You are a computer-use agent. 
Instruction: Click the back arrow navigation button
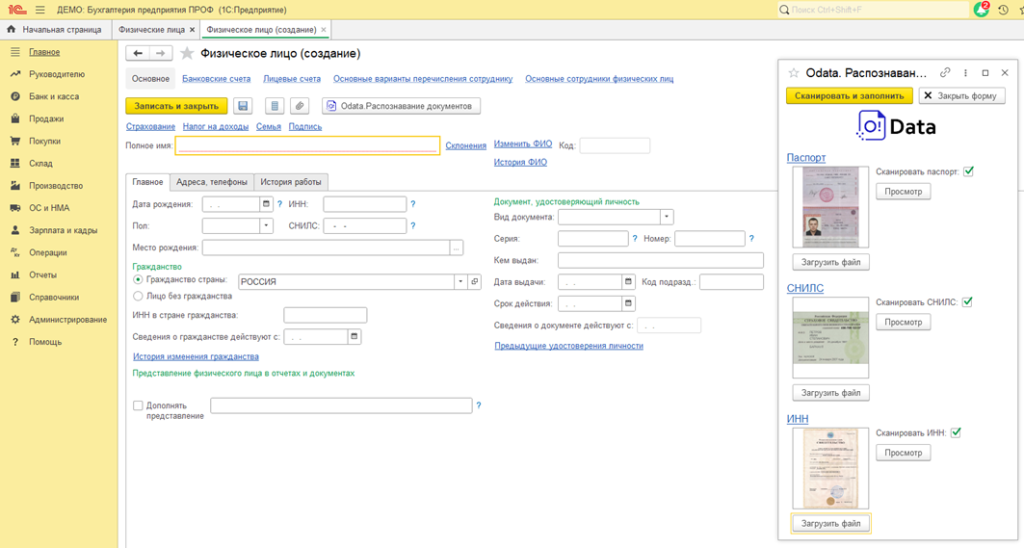(138, 54)
